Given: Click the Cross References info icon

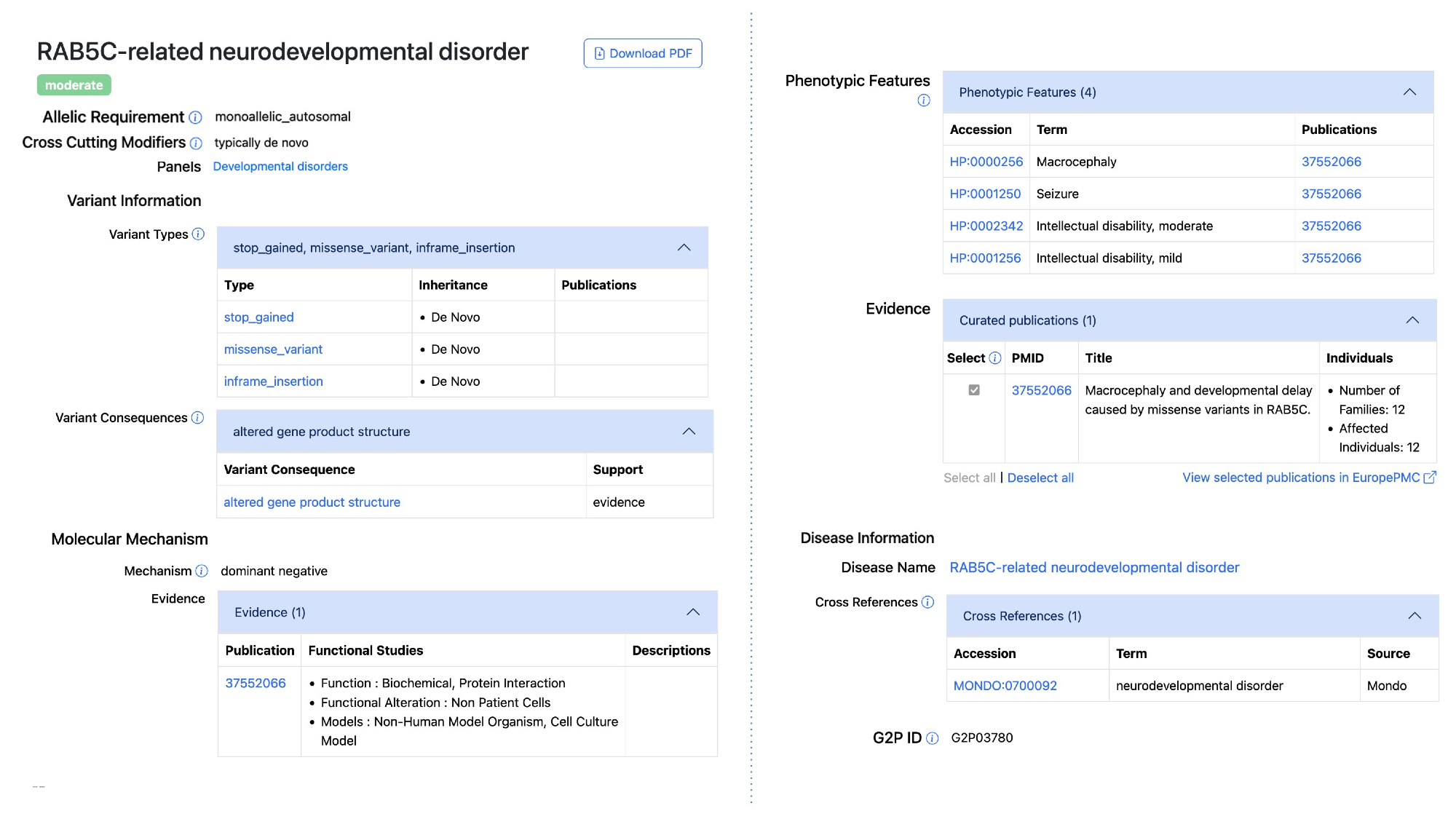Looking at the screenshot, I should coord(927,602).
